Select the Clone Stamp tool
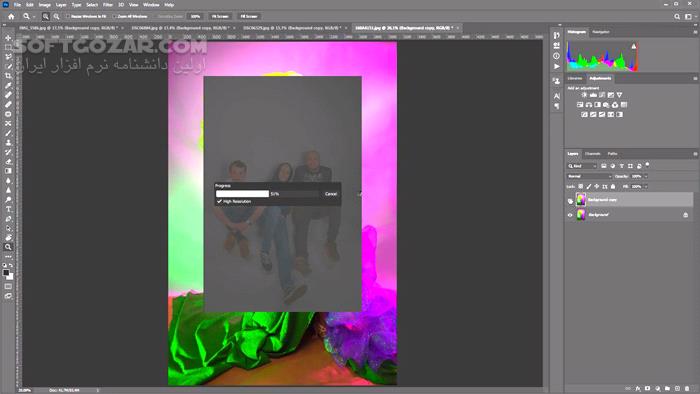The height and width of the screenshot is (394, 700). tap(8, 143)
